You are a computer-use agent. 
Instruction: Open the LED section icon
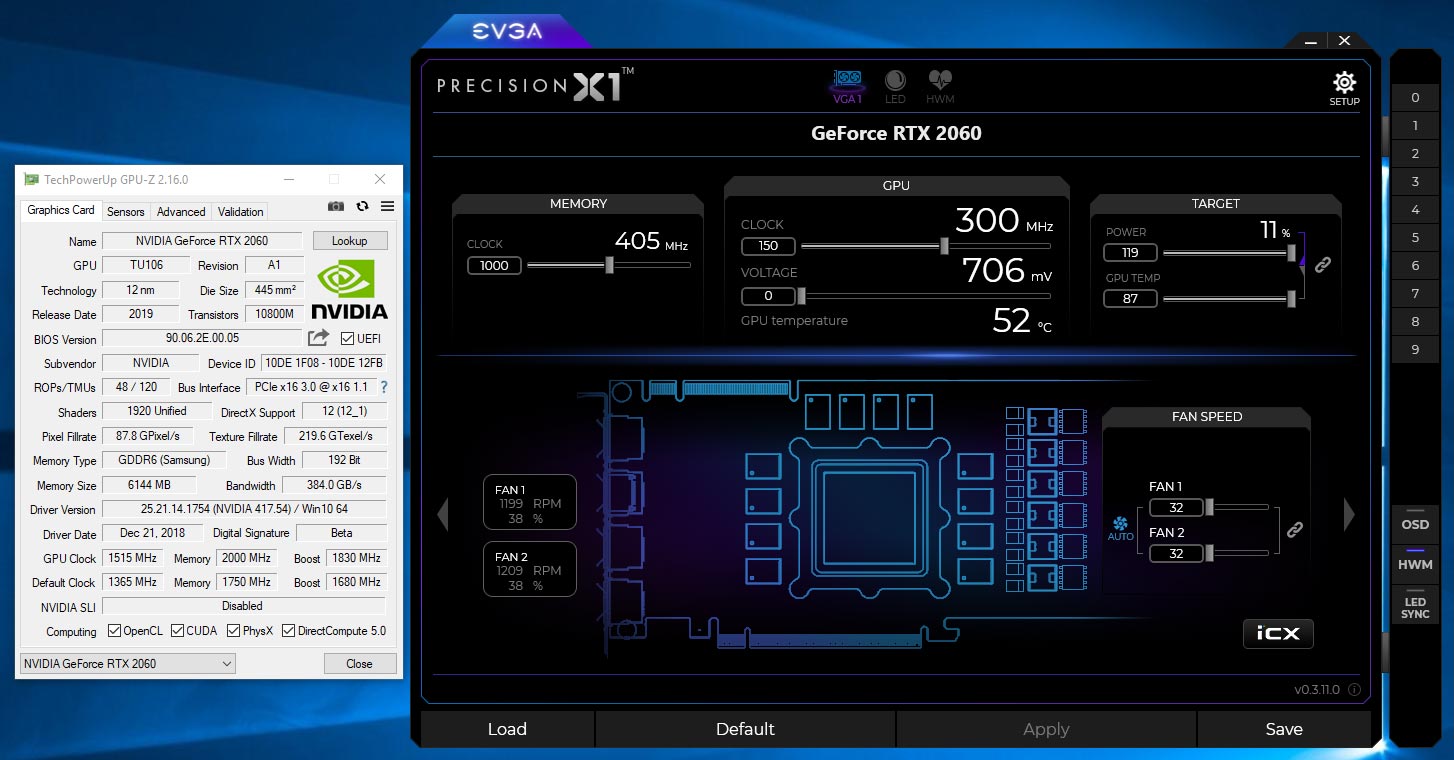[895, 87]
